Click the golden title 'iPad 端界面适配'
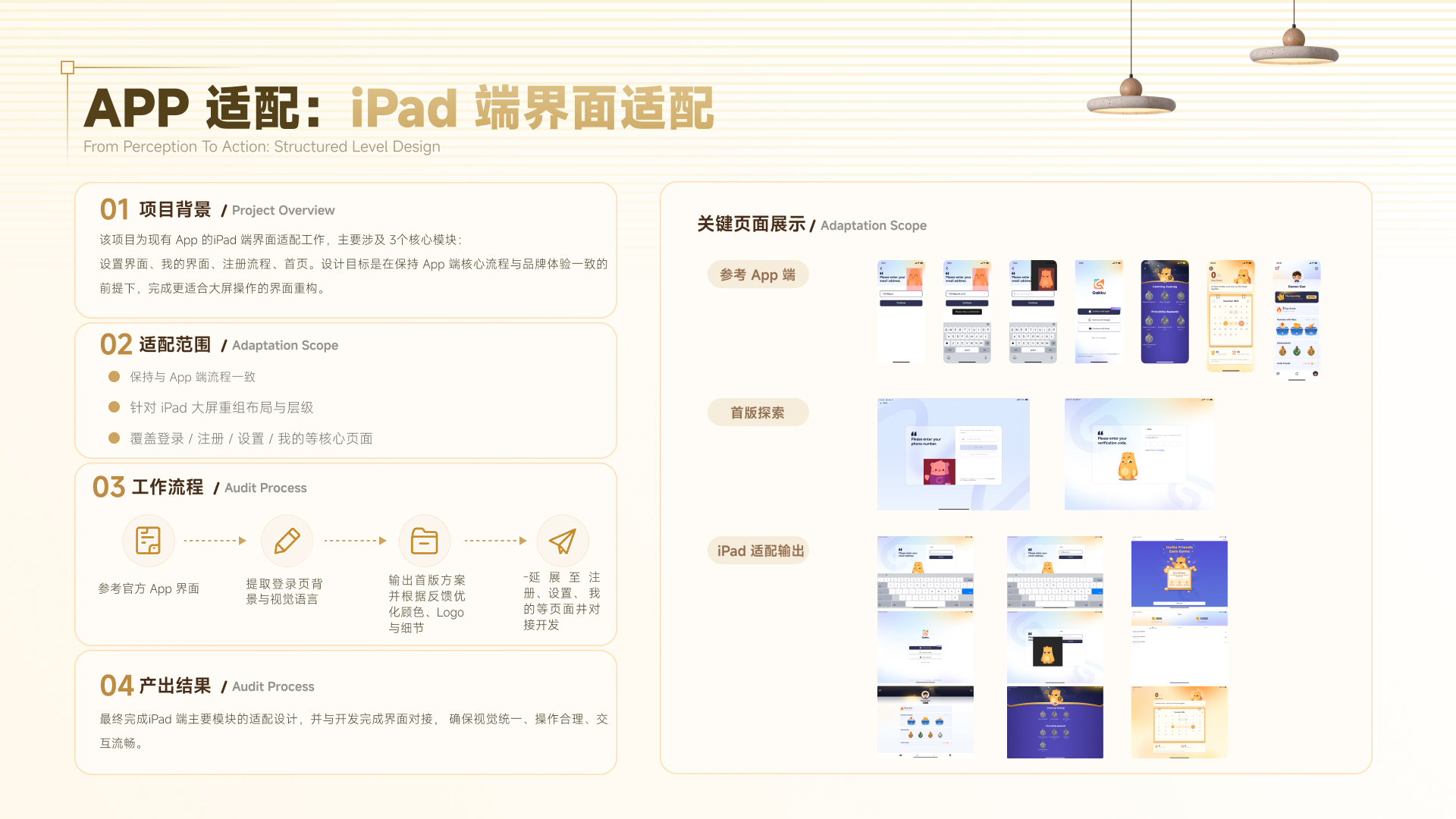 (532, 108)
